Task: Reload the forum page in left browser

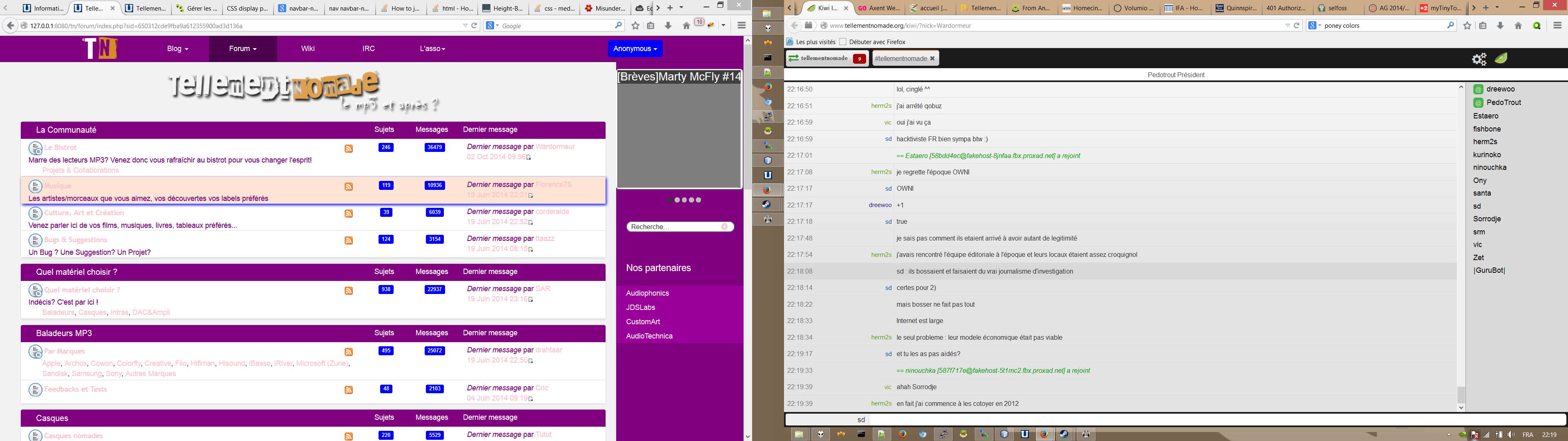Action: coord(474,26)
